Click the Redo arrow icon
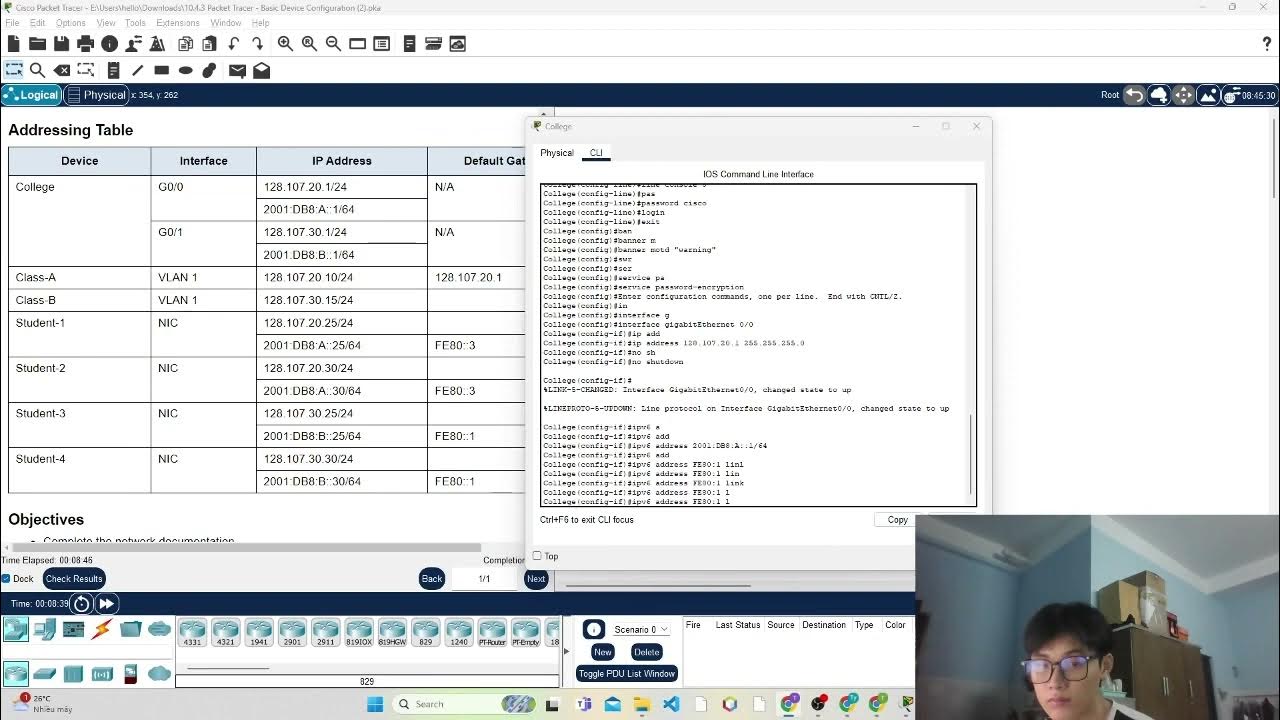 click(x=257, y=44)
